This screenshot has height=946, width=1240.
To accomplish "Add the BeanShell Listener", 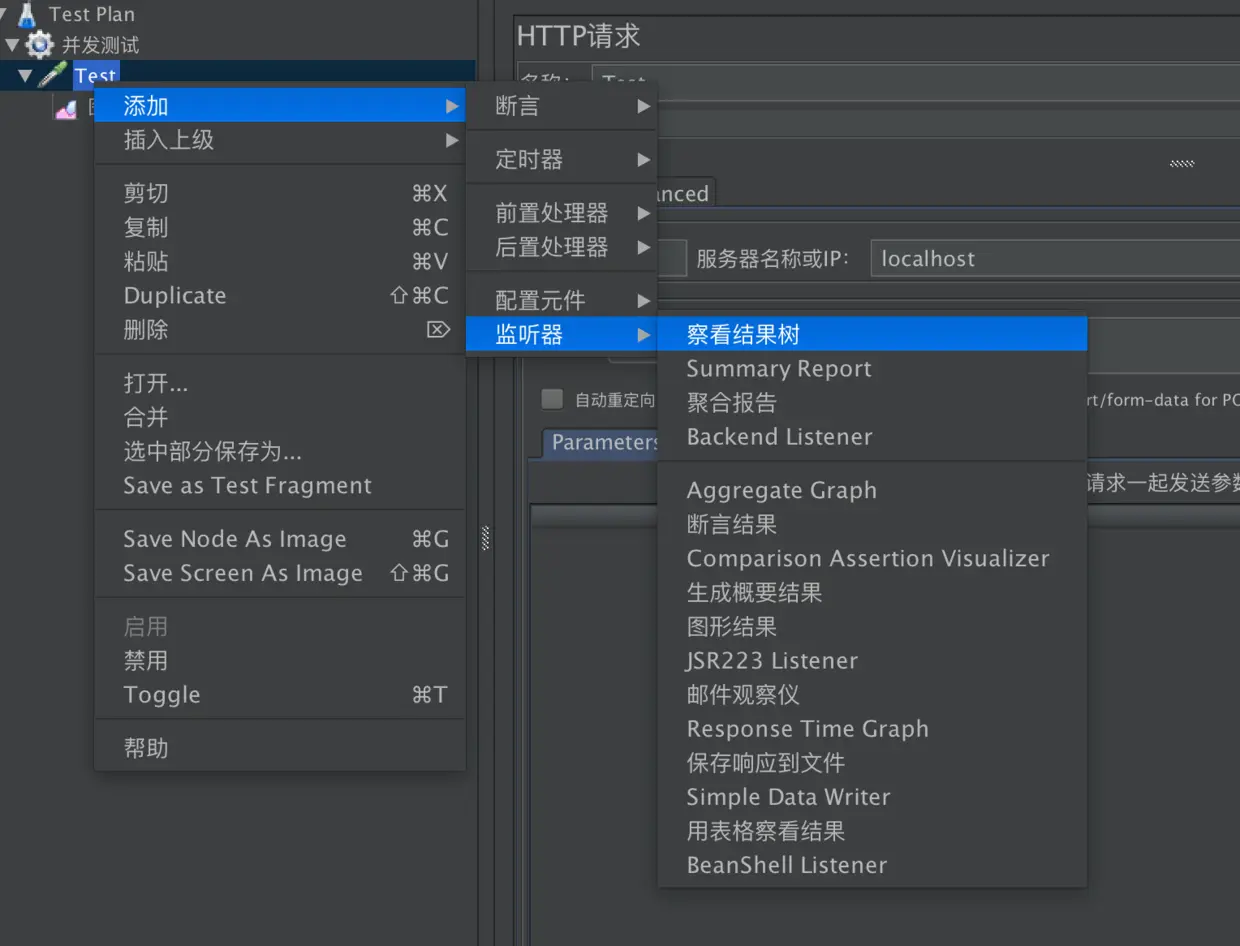I will click(x=872, y=864).
